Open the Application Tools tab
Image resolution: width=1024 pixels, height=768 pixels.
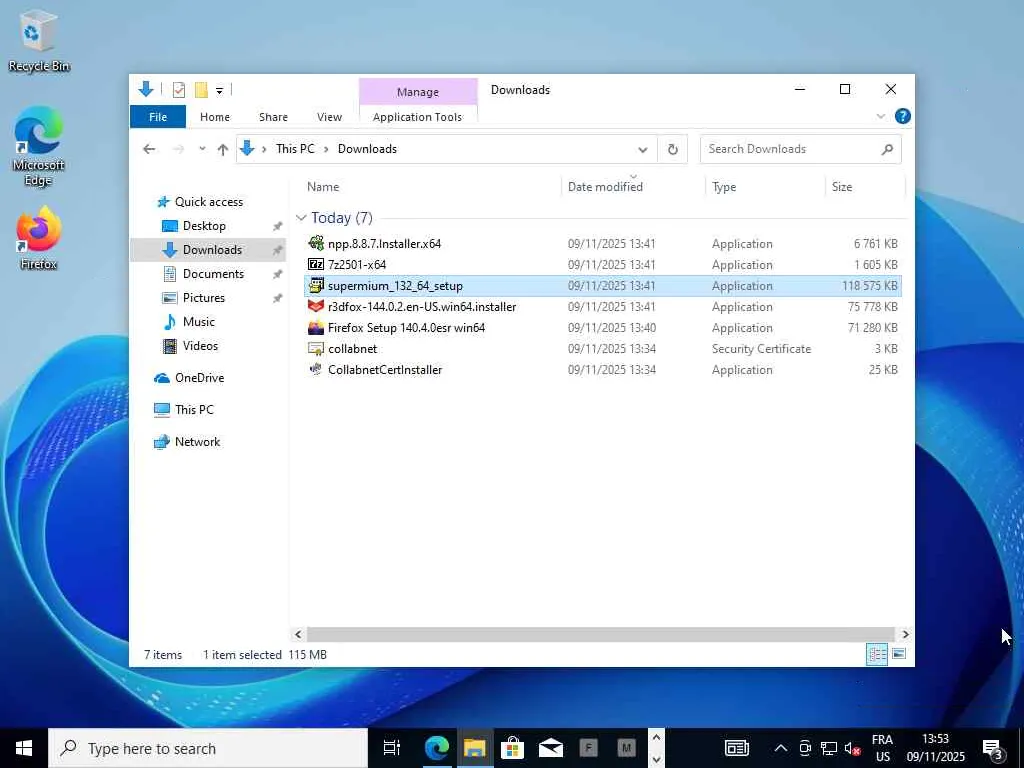tap(418, 117)
